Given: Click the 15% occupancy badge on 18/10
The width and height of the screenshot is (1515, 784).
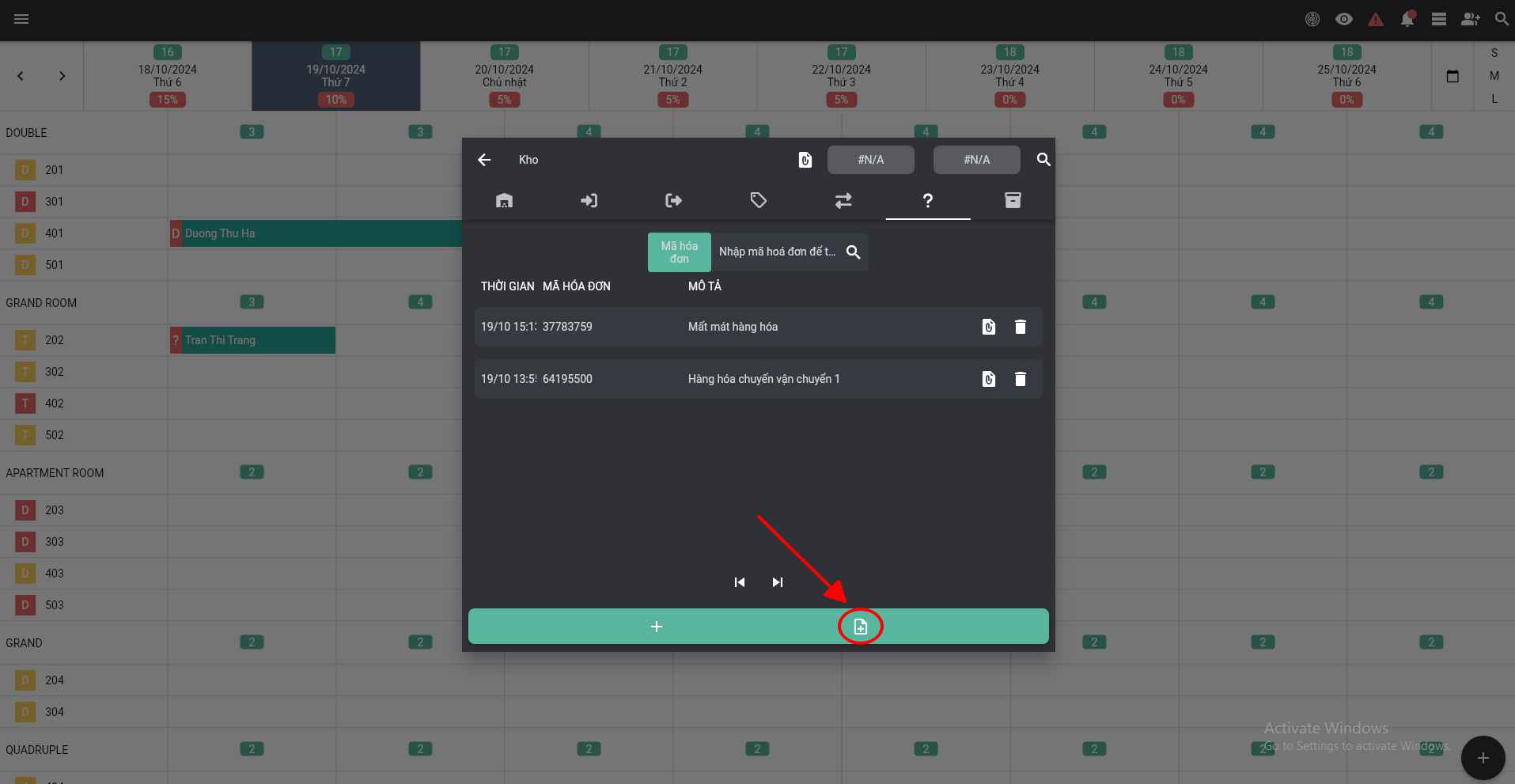Looking at the screenshot, I should [168, 100].
